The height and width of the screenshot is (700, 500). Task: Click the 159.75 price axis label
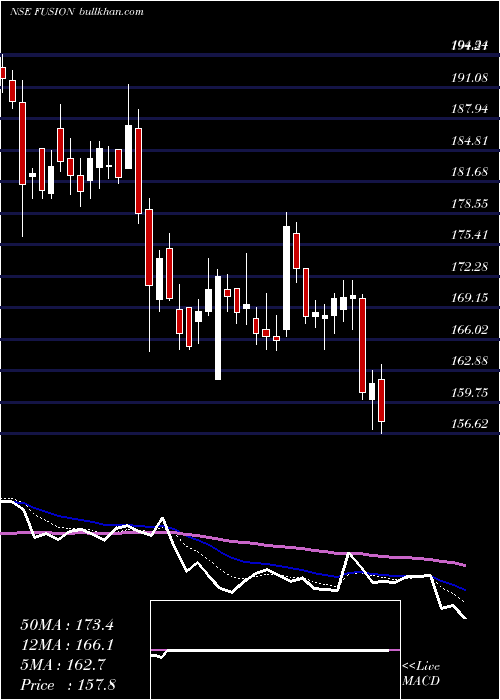(470, 393)
